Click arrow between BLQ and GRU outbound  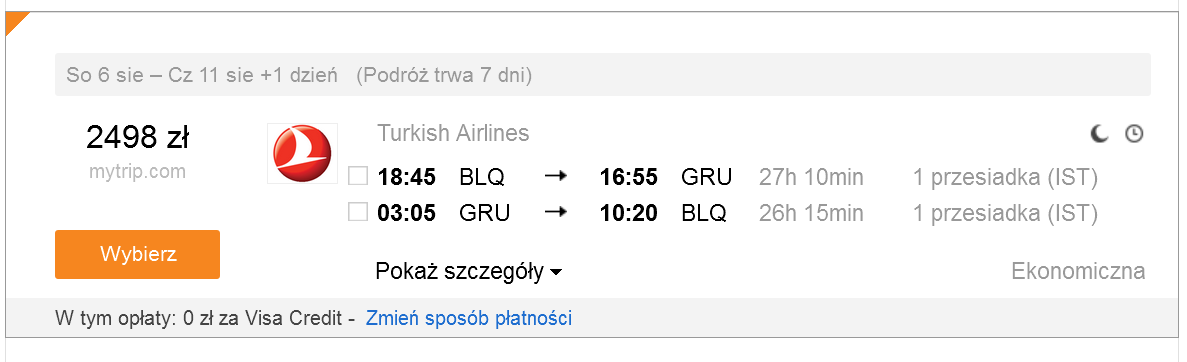click(x=556, y=178)
